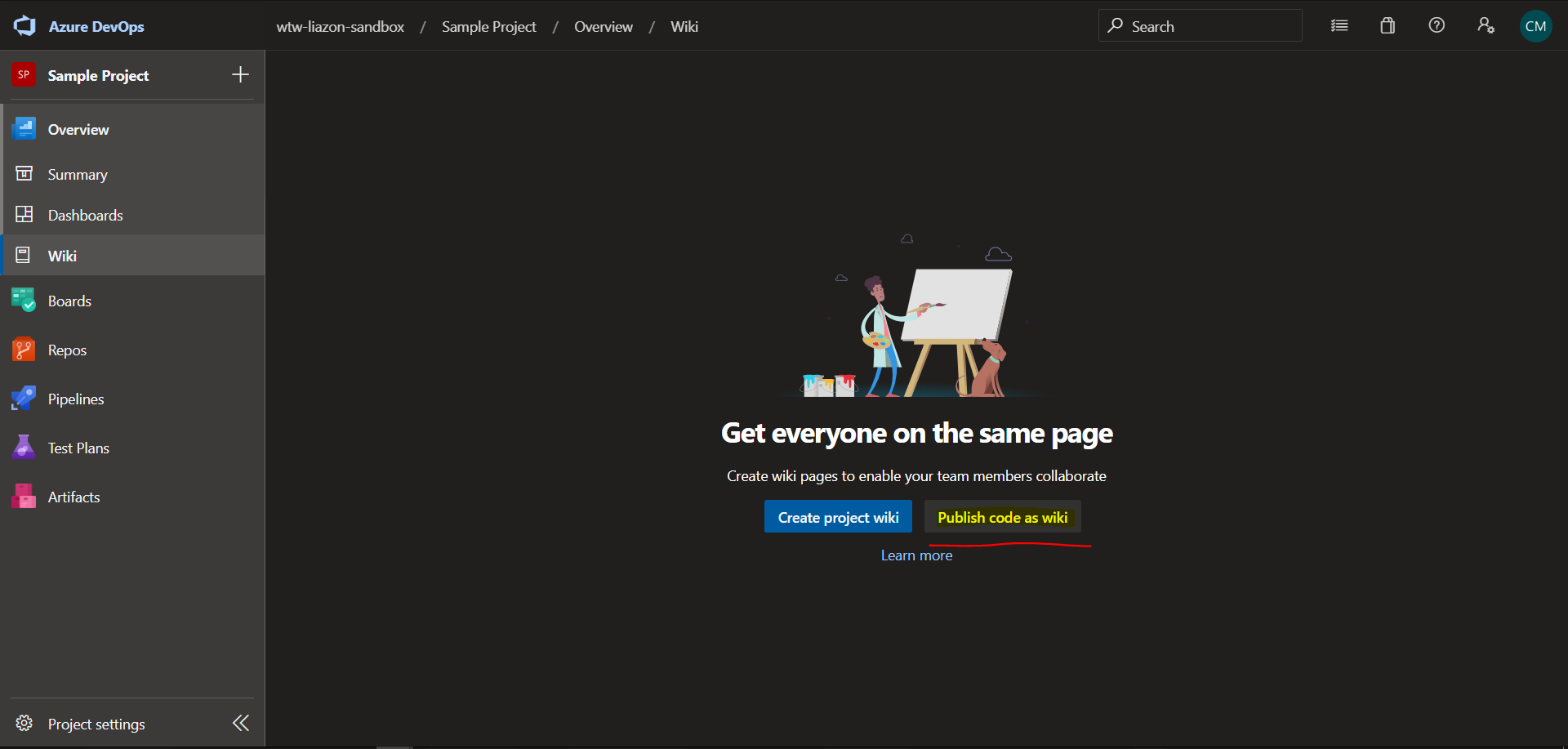Focus the Search input field
This screenshot has height=749, width=1568.
tap(1200, 26)
